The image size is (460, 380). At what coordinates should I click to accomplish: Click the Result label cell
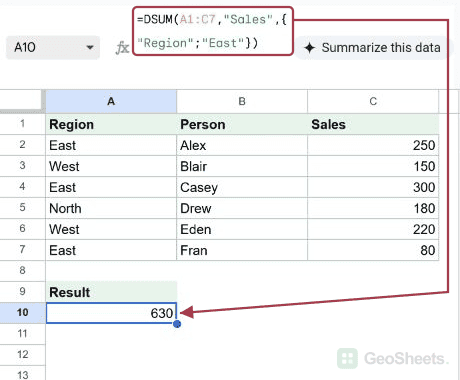[111, 292]
